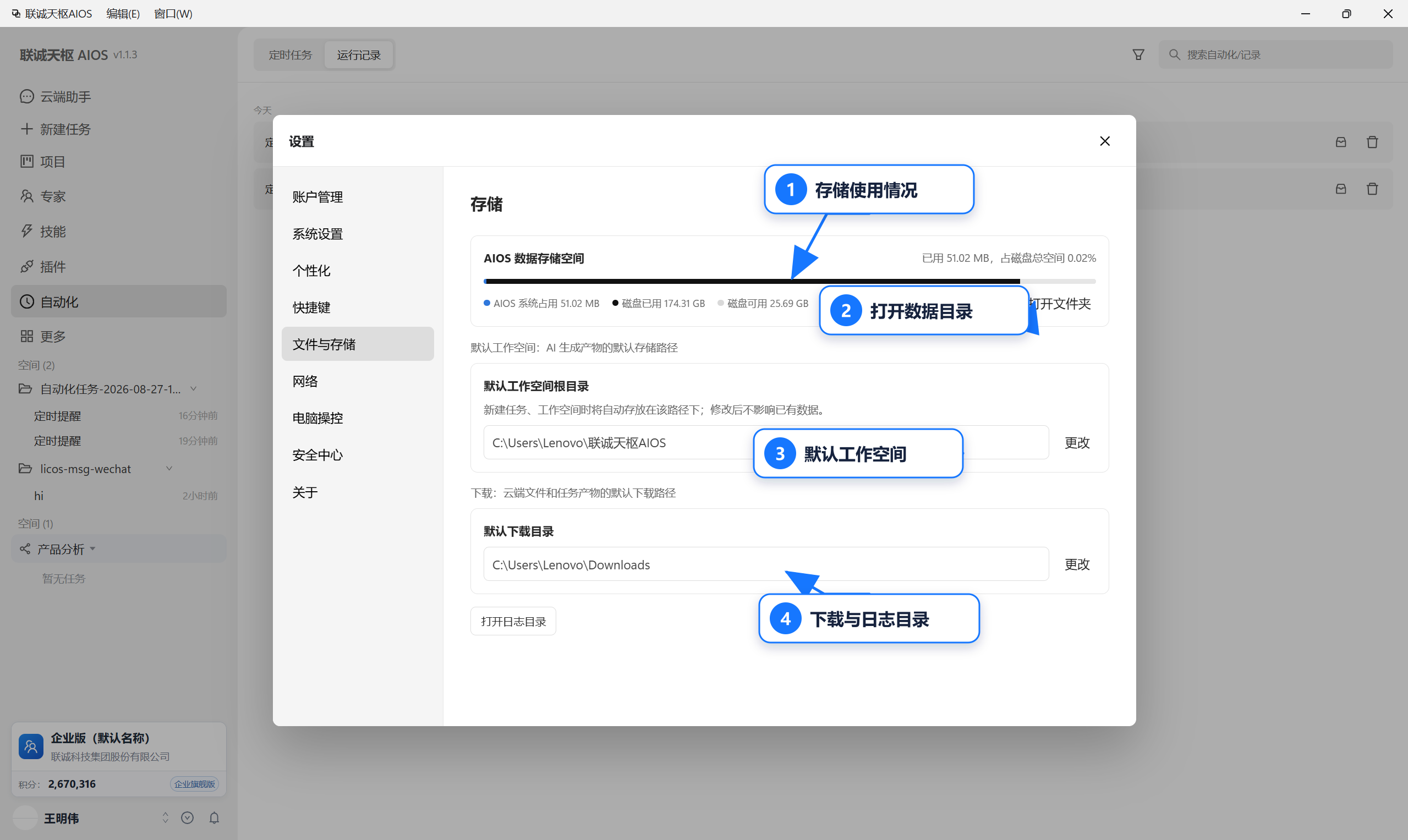Click the 打开日志目录 button
This screenshot has height=840, width=1408.
pyautogui.click(x=513, y=622)
